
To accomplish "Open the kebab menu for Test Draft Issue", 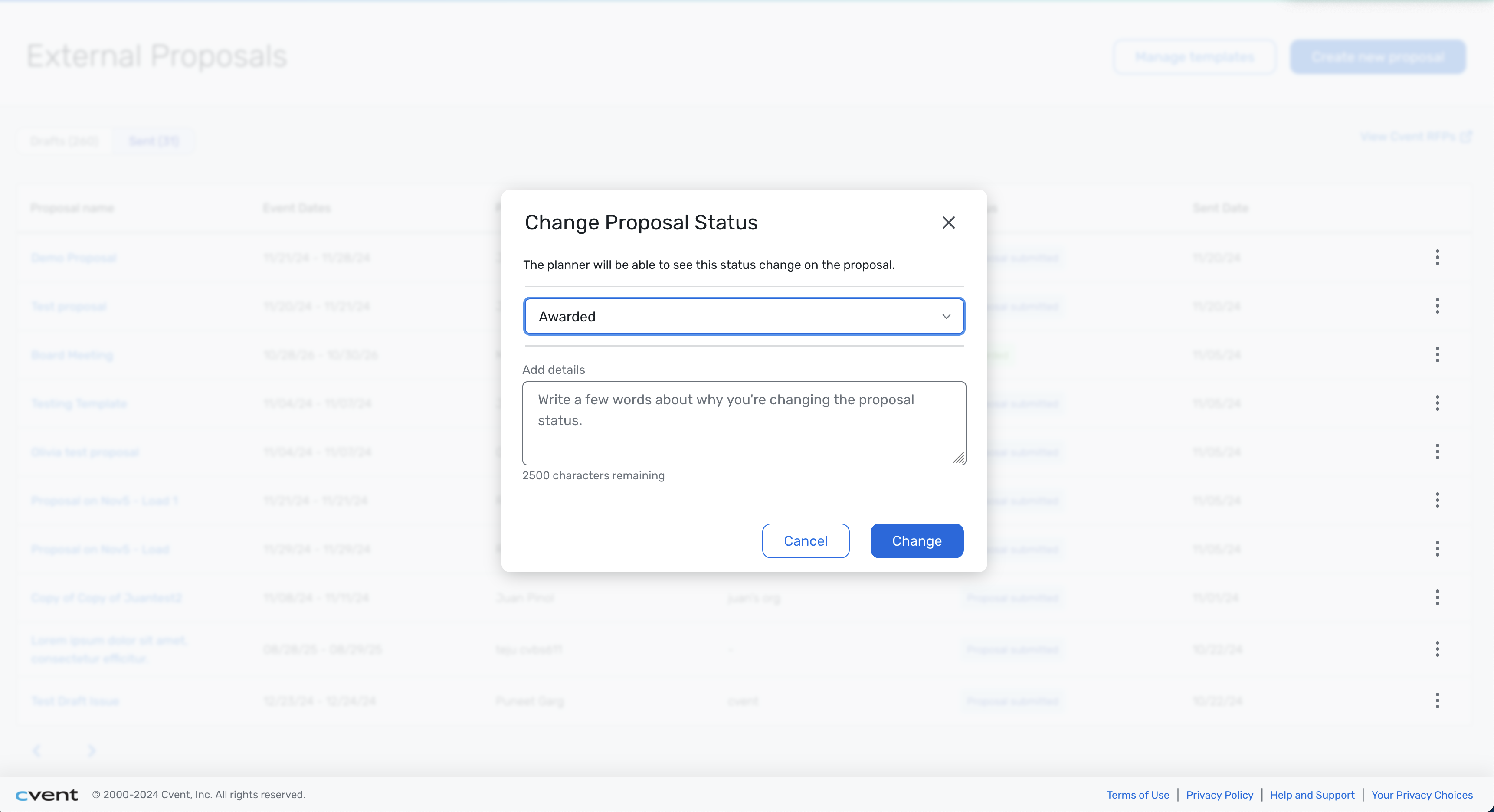I will 1437,701.
